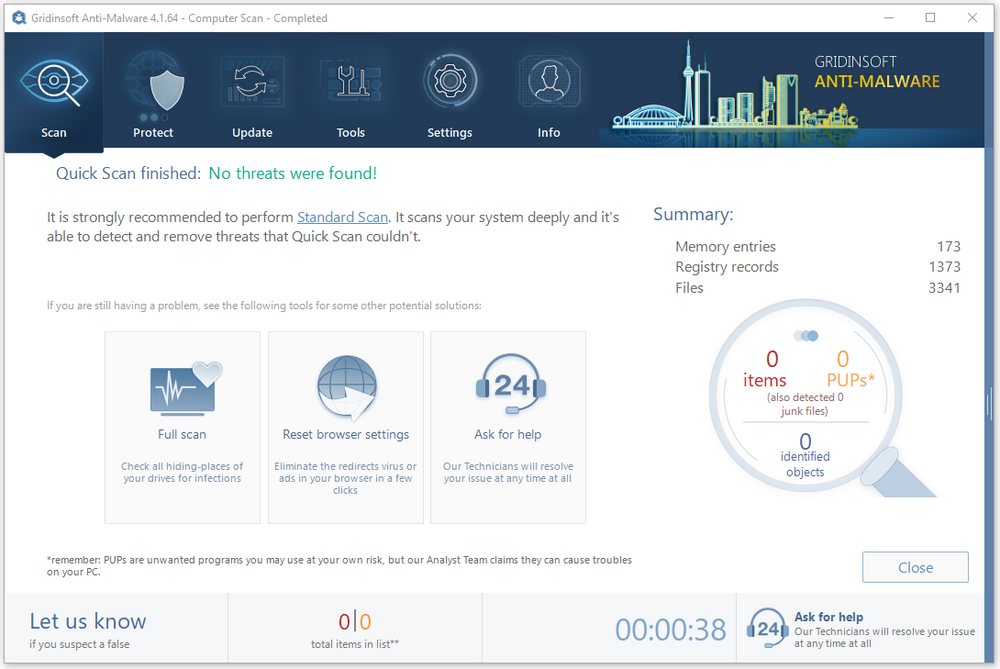Click 'Check all hiding-places of your drives' text
Screen dimensions: 1000x669
182,472
